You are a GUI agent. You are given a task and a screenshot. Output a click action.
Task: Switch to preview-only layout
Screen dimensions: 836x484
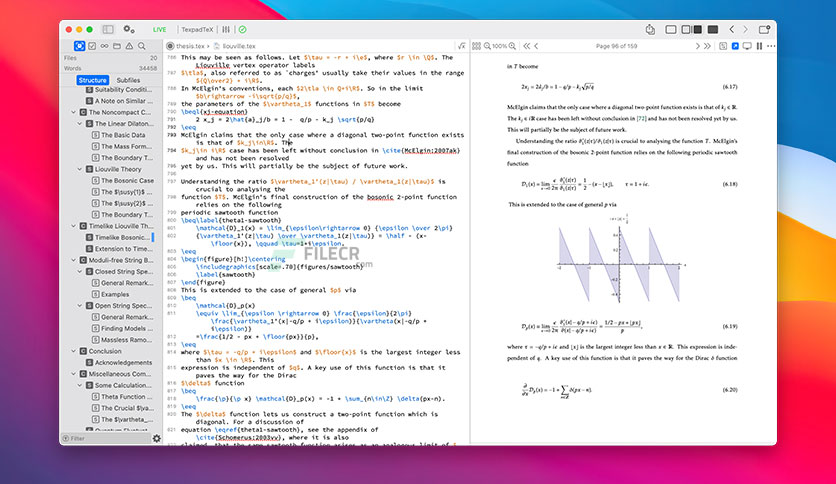tap(713, 29)
